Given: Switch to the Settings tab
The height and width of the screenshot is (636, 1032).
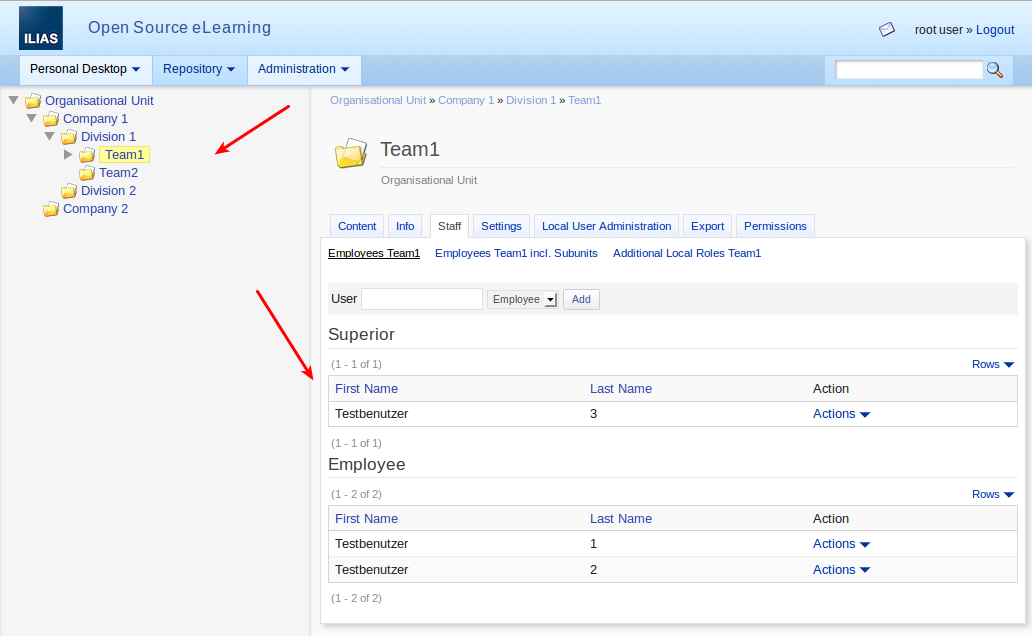Looking at the screenshot, I should pos(501,226).
